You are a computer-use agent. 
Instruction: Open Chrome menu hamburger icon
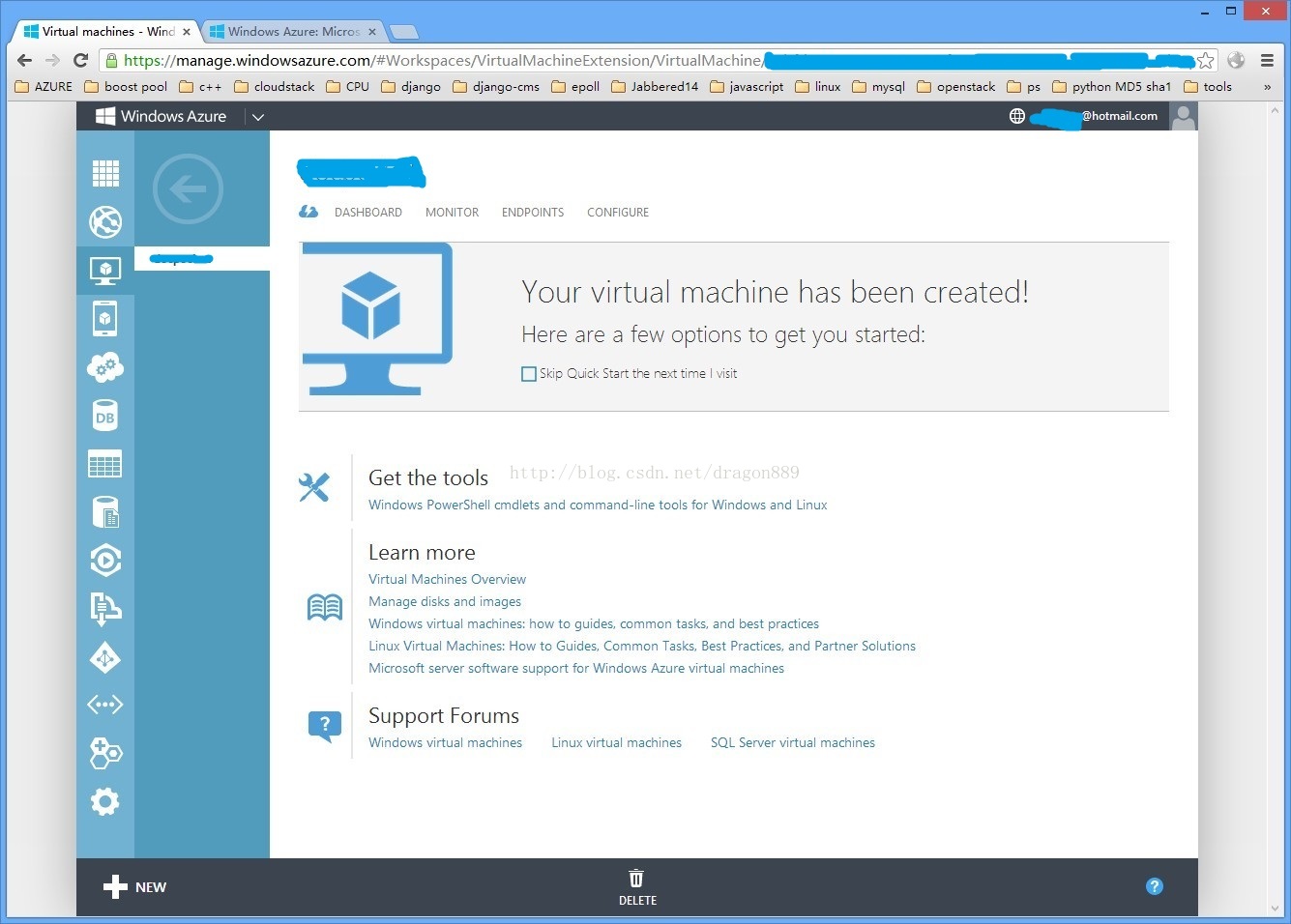[1267, 60]
